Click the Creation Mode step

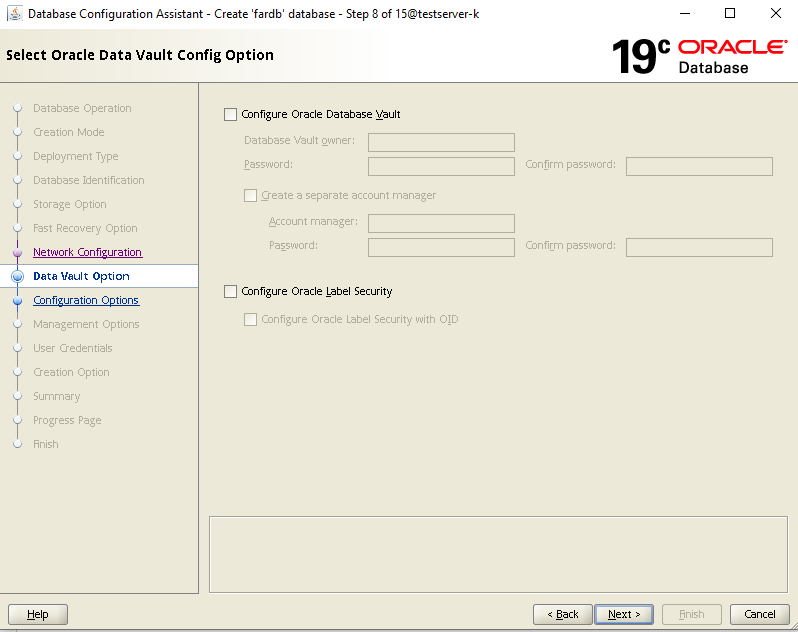coord(69,132)
